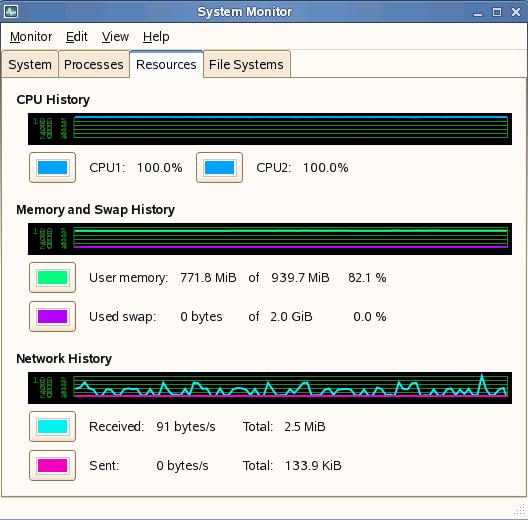Screen dimensions: 528x520
Task: Open the Monitor menu
Action: [31, 36]
